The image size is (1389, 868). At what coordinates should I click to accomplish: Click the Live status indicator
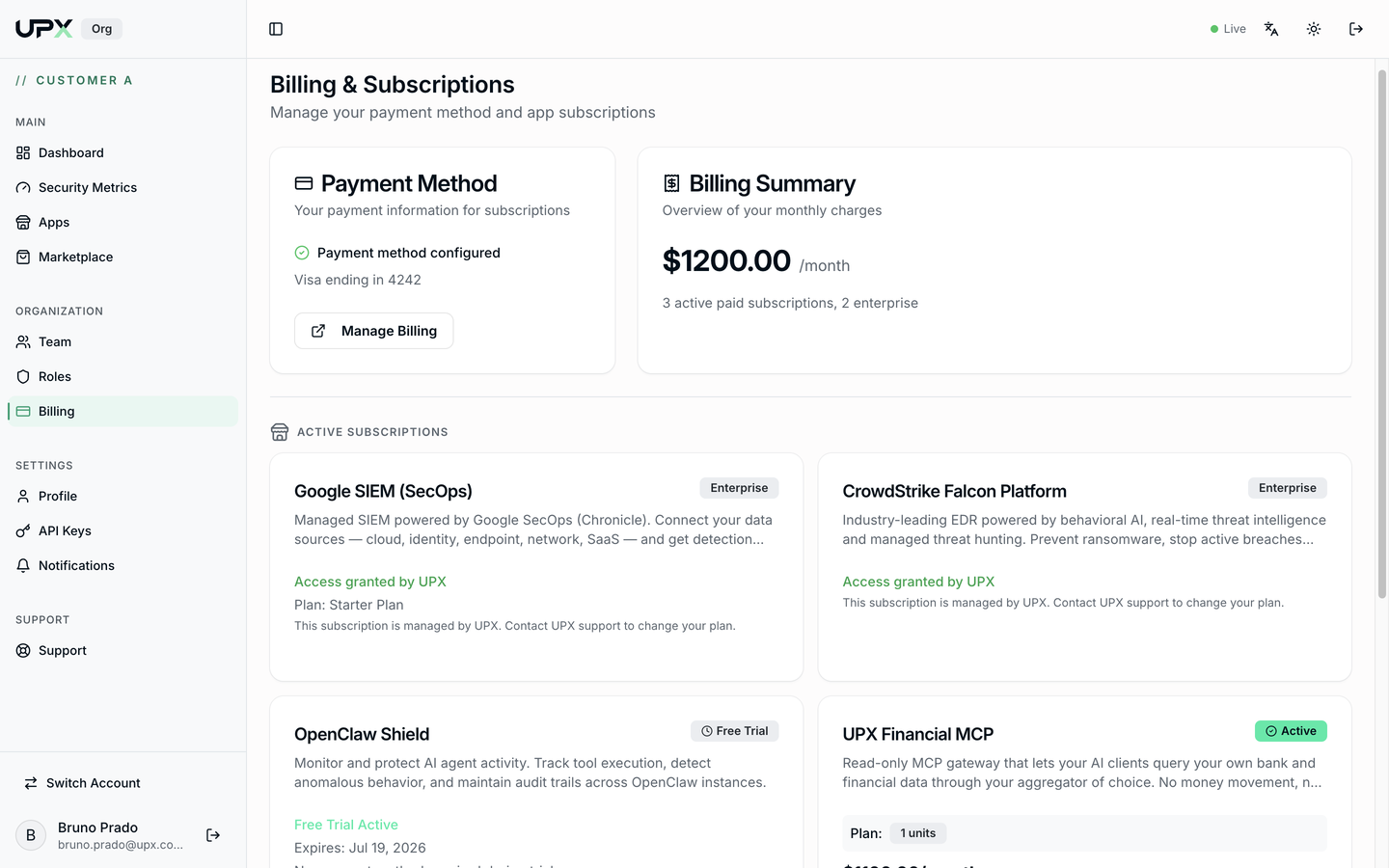[x=1228, y=29]
